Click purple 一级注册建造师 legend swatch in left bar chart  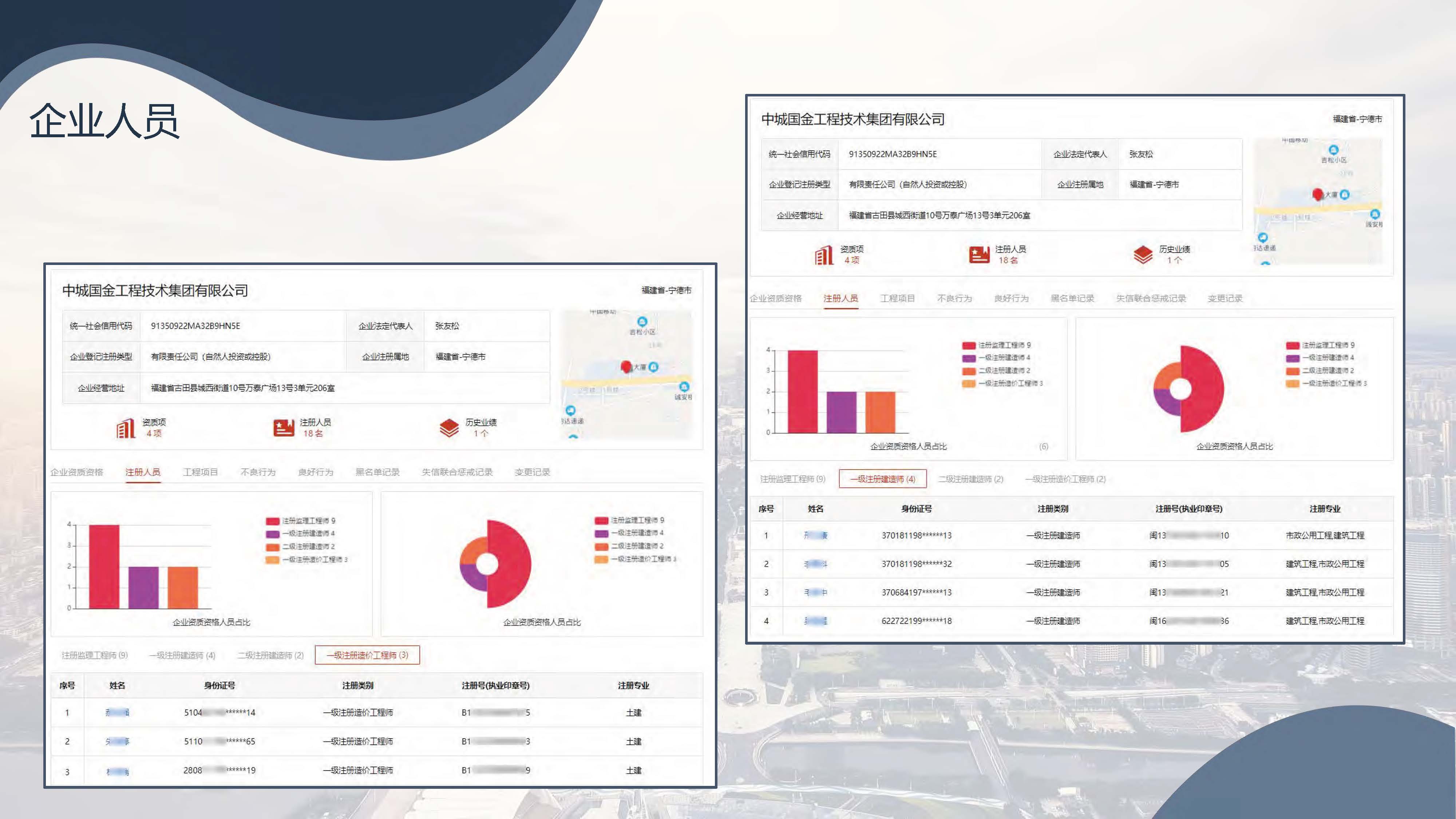click(272, 534)
